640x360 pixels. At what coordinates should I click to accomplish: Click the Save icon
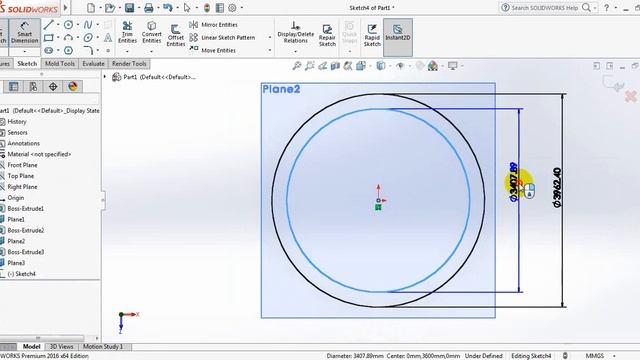(x=129, y=8)
